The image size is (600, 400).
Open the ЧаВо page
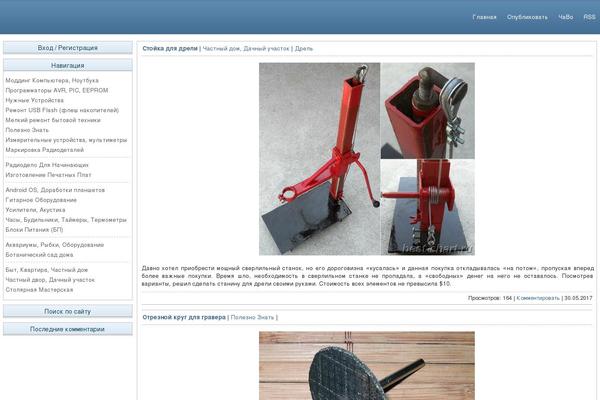[566, 17]
